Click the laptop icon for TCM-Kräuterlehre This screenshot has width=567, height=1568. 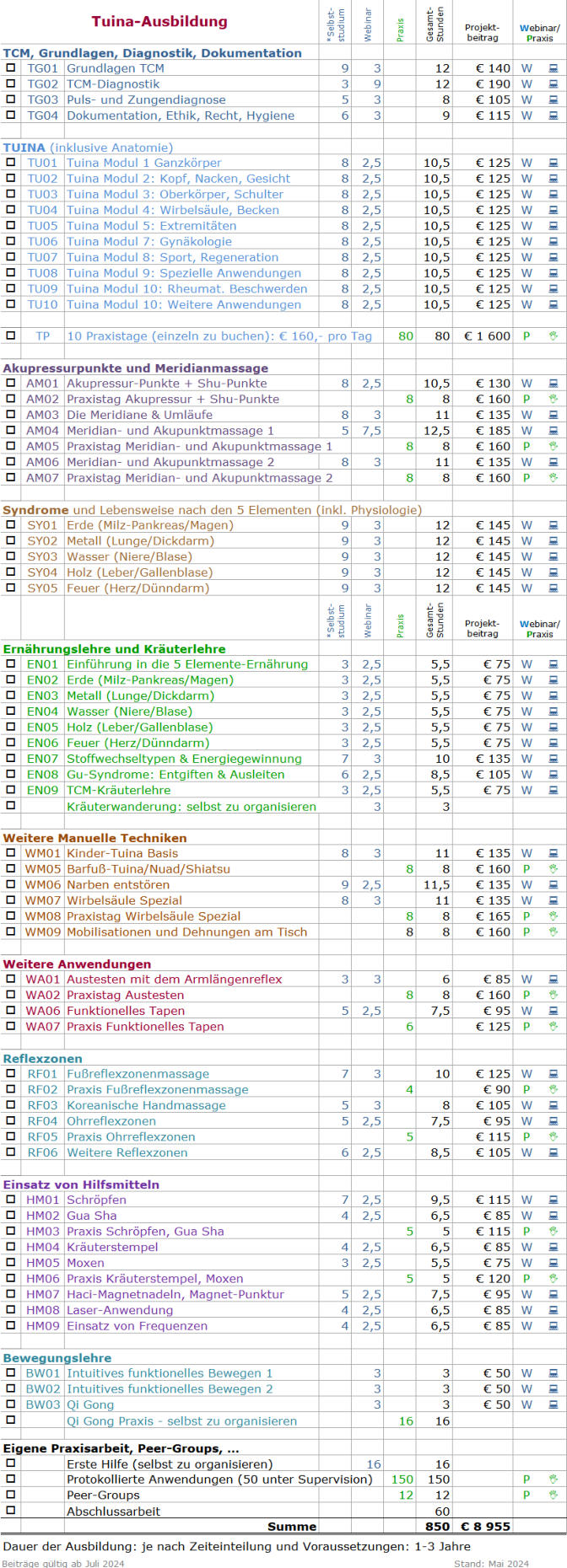click(553, 790)
